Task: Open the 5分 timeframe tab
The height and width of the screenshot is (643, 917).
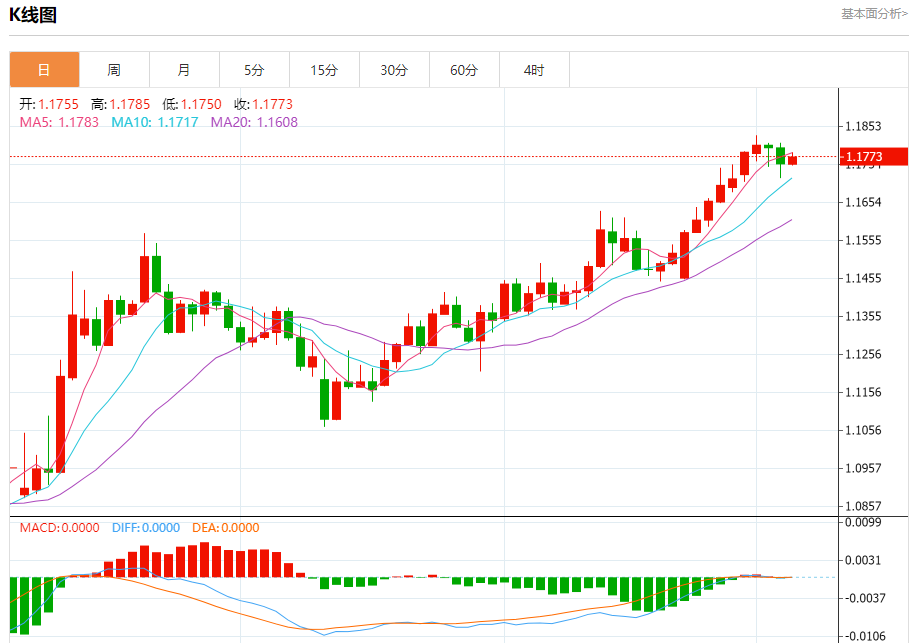Action: coord(254,70)
